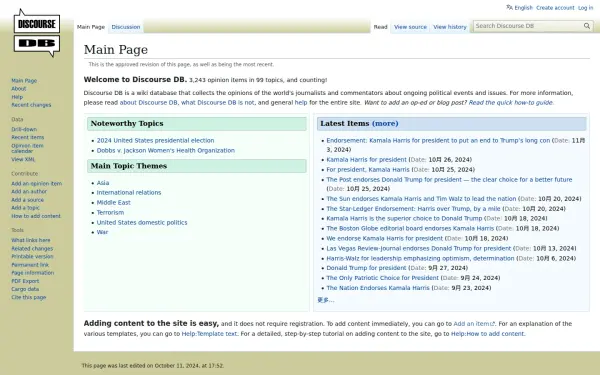Open Help:How to add content link
The image size is (600, 375).
(488, 334)
